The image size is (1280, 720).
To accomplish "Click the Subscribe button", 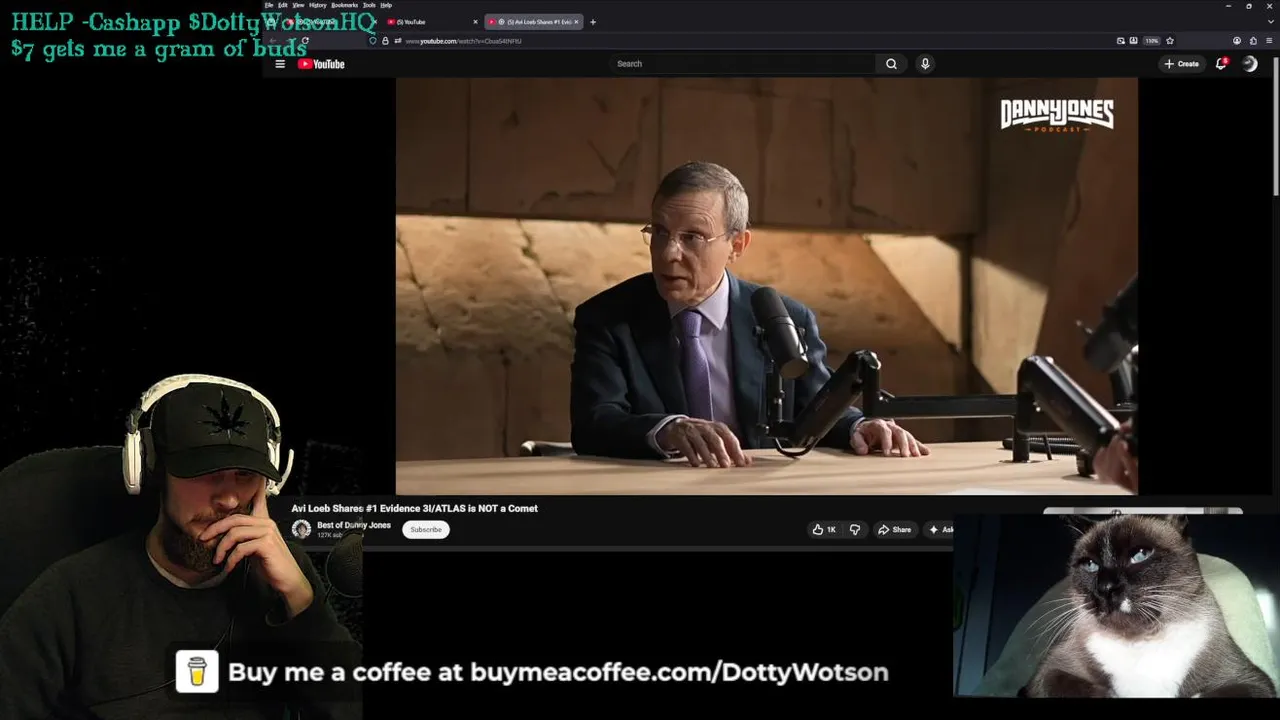I will click(426, 530).
